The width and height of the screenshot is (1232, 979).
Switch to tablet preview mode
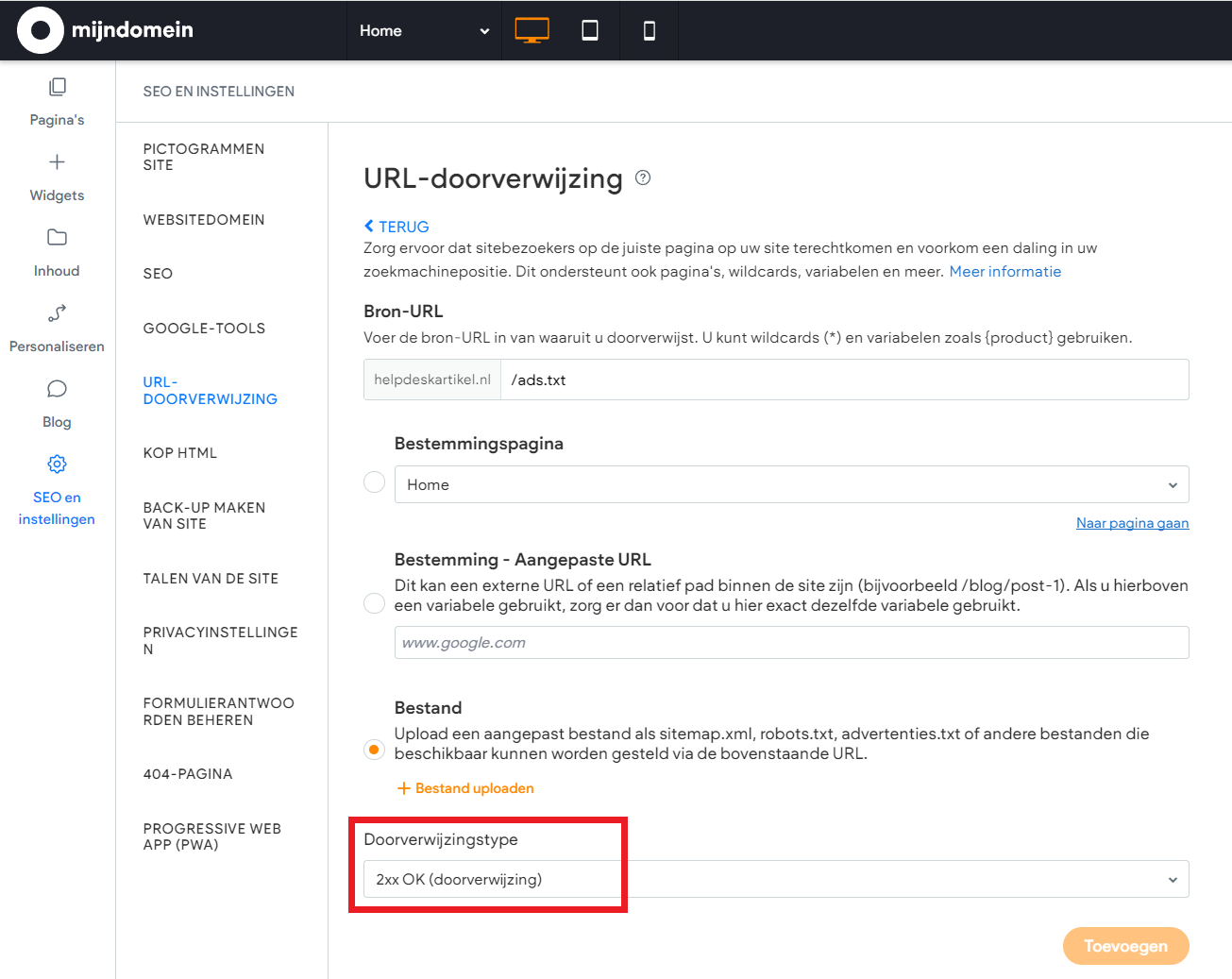tap(590, 30)
